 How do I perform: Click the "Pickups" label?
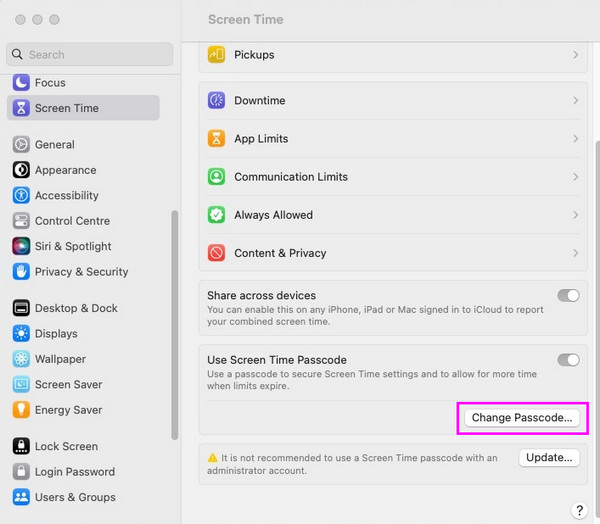(x=254, y=55)
